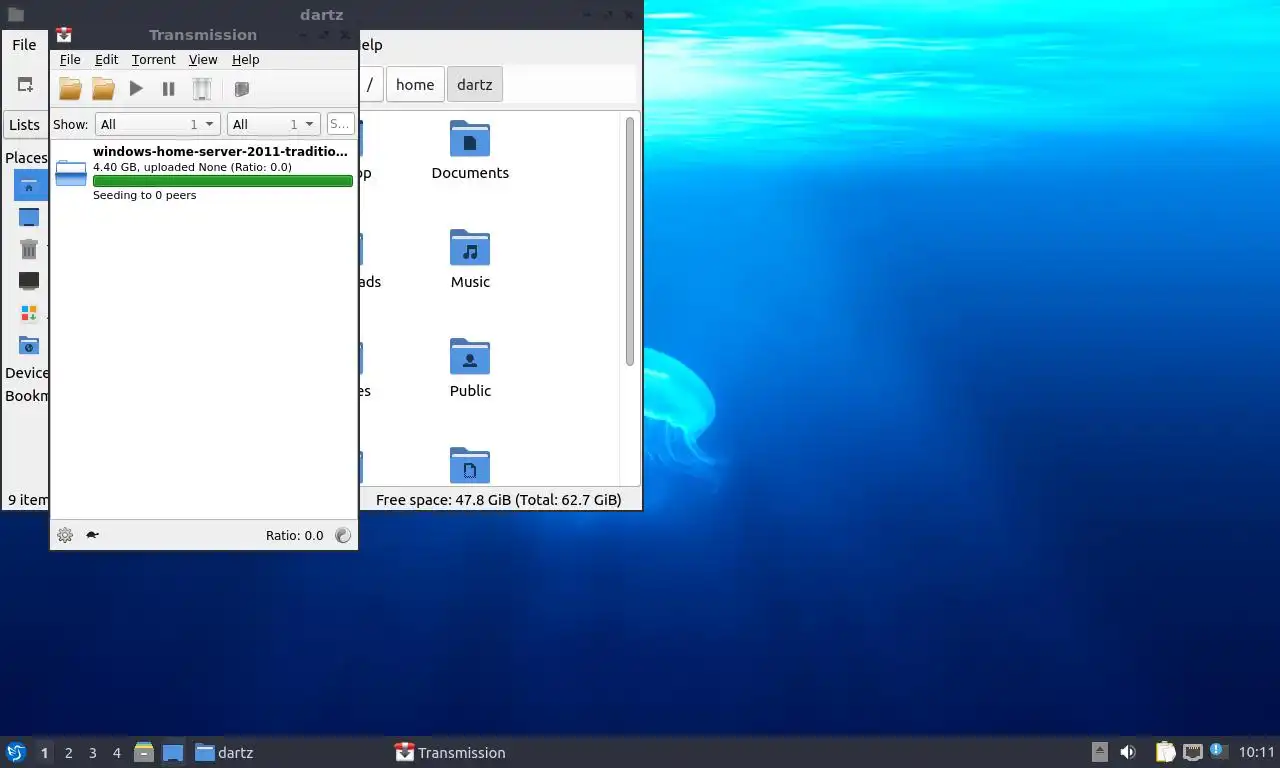Screen dimensions: 1280x768
Task: Open the Applications place icon in sidebar
Action: coord(29,313)
